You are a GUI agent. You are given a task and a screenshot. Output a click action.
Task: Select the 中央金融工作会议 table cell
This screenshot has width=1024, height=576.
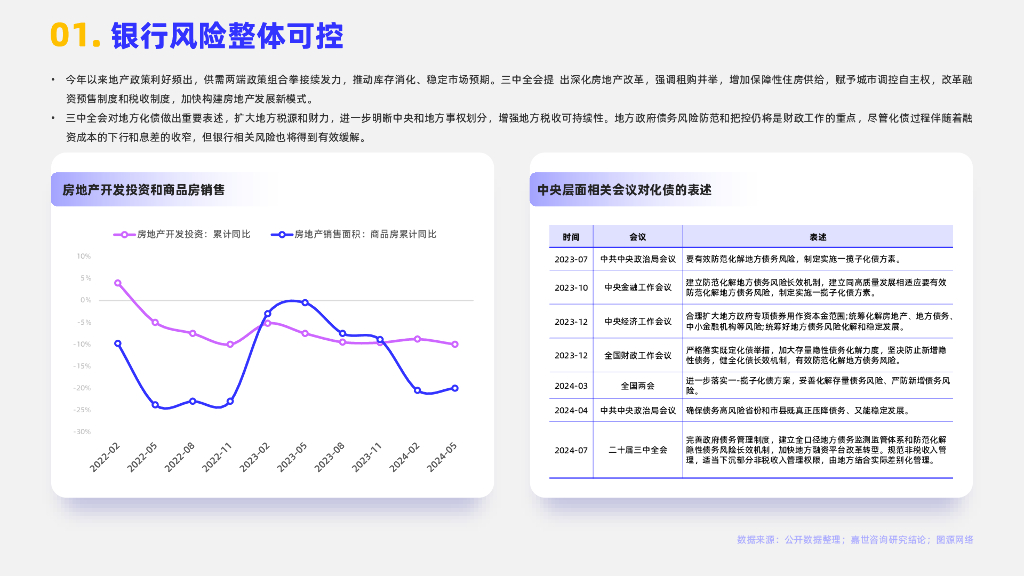[638, 288]
